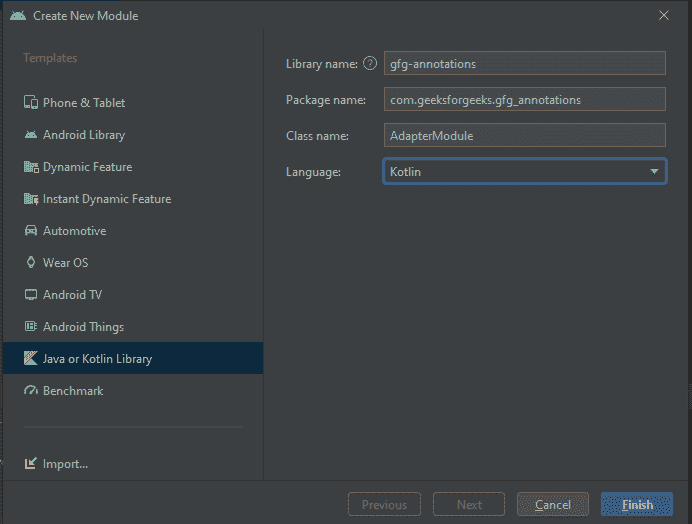Select the Wear OS watch icon
Viewport: 692px width, 524px height.
pos(31,263)
